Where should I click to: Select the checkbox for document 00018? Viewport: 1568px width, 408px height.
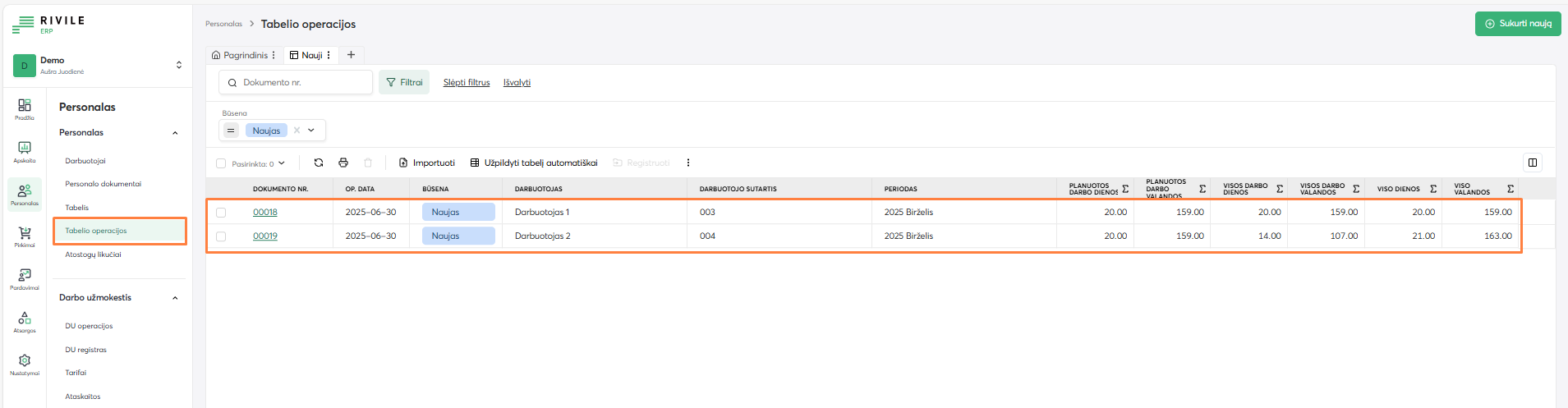[x=221, y=213]
